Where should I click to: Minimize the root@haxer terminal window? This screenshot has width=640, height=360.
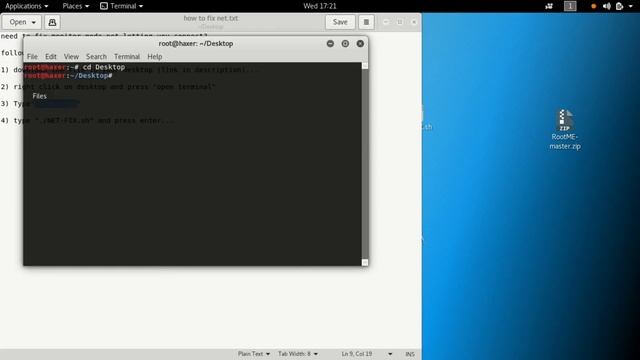(x=330, y=44)
